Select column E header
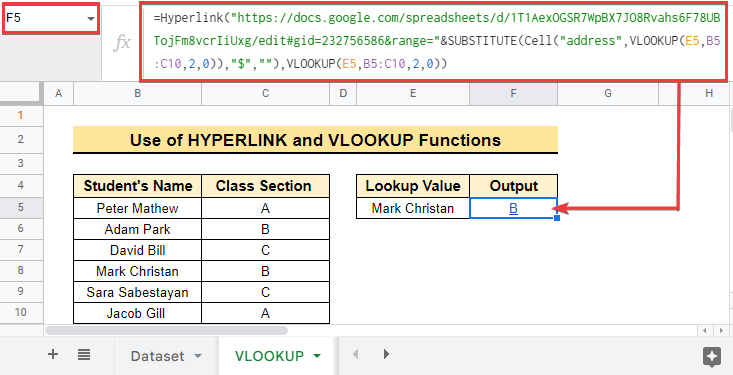Viewport: 733px width, 375px height. coord(413,94)
